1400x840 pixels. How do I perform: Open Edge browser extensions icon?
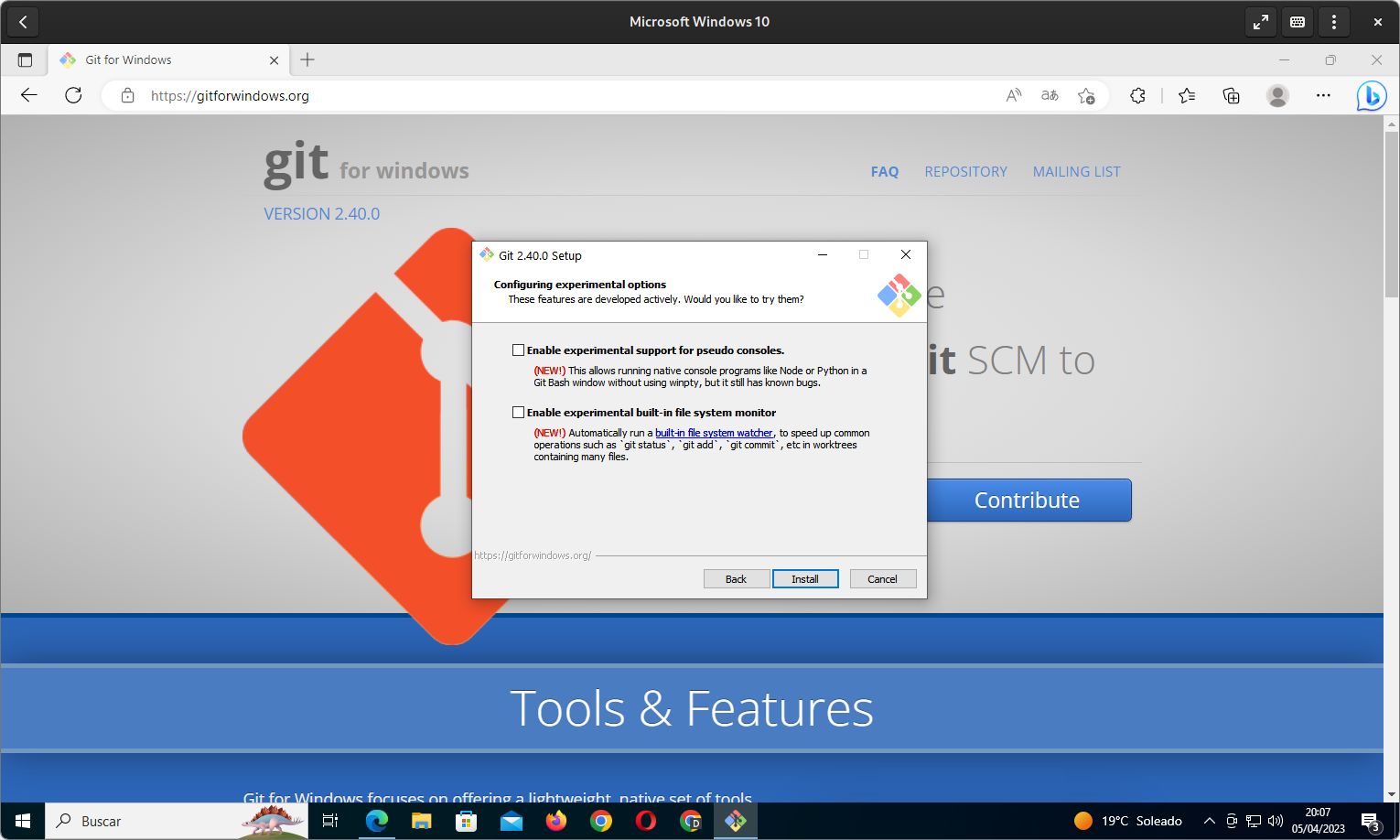[x=1137, y=95]
